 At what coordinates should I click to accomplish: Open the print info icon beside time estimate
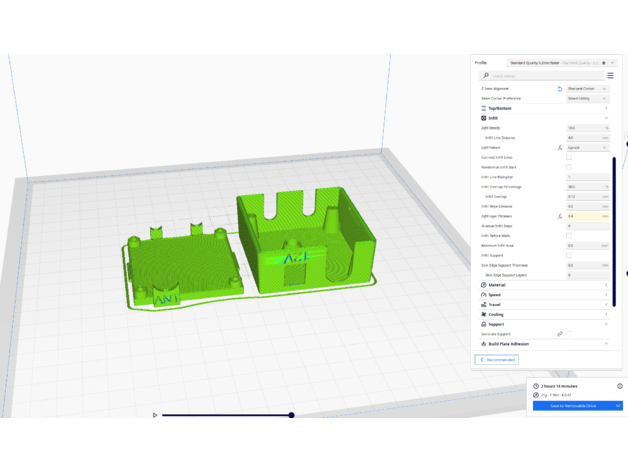pos(619,386)
